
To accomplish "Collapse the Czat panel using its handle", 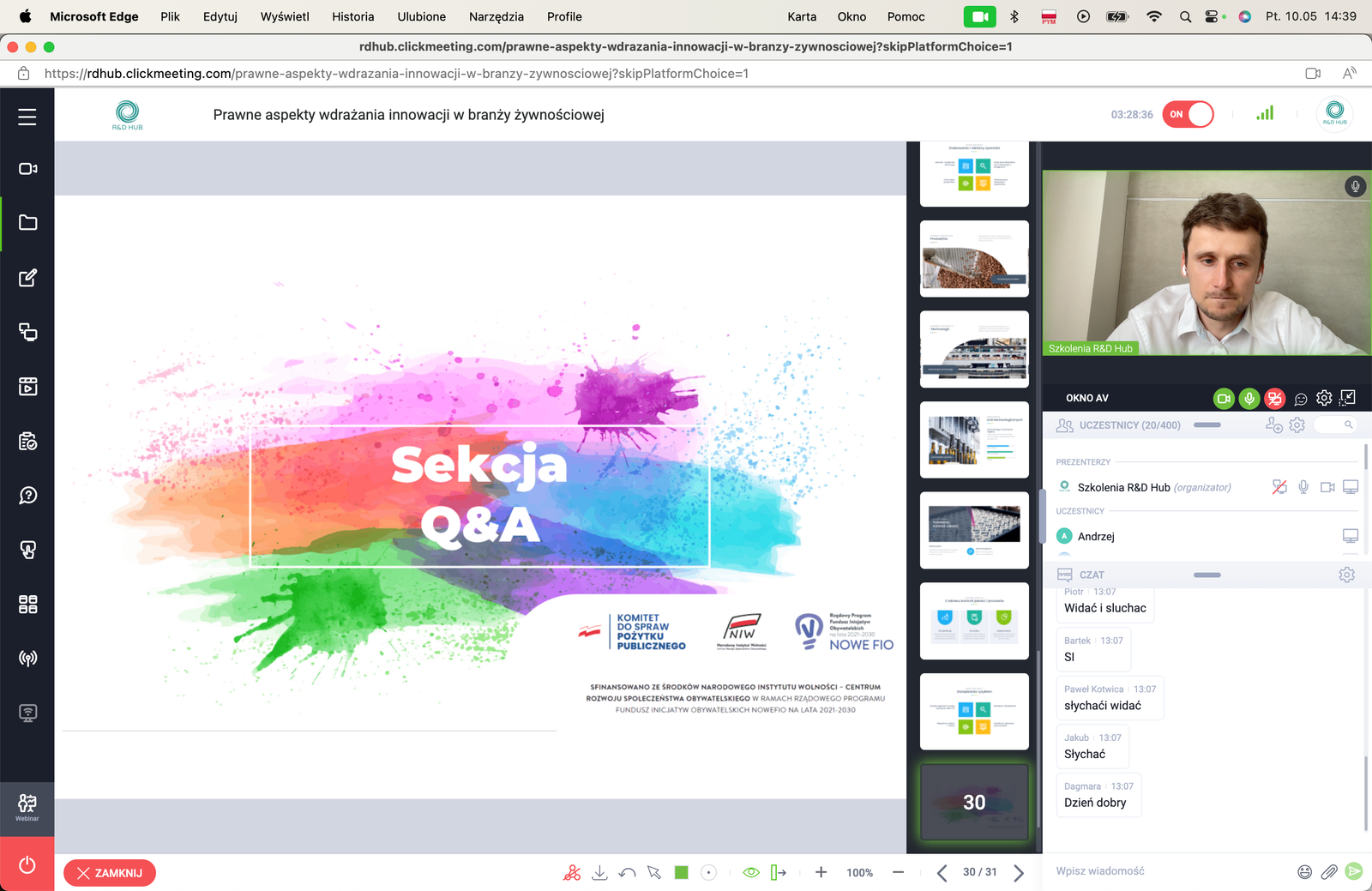I will click(x=1207, y=575).
